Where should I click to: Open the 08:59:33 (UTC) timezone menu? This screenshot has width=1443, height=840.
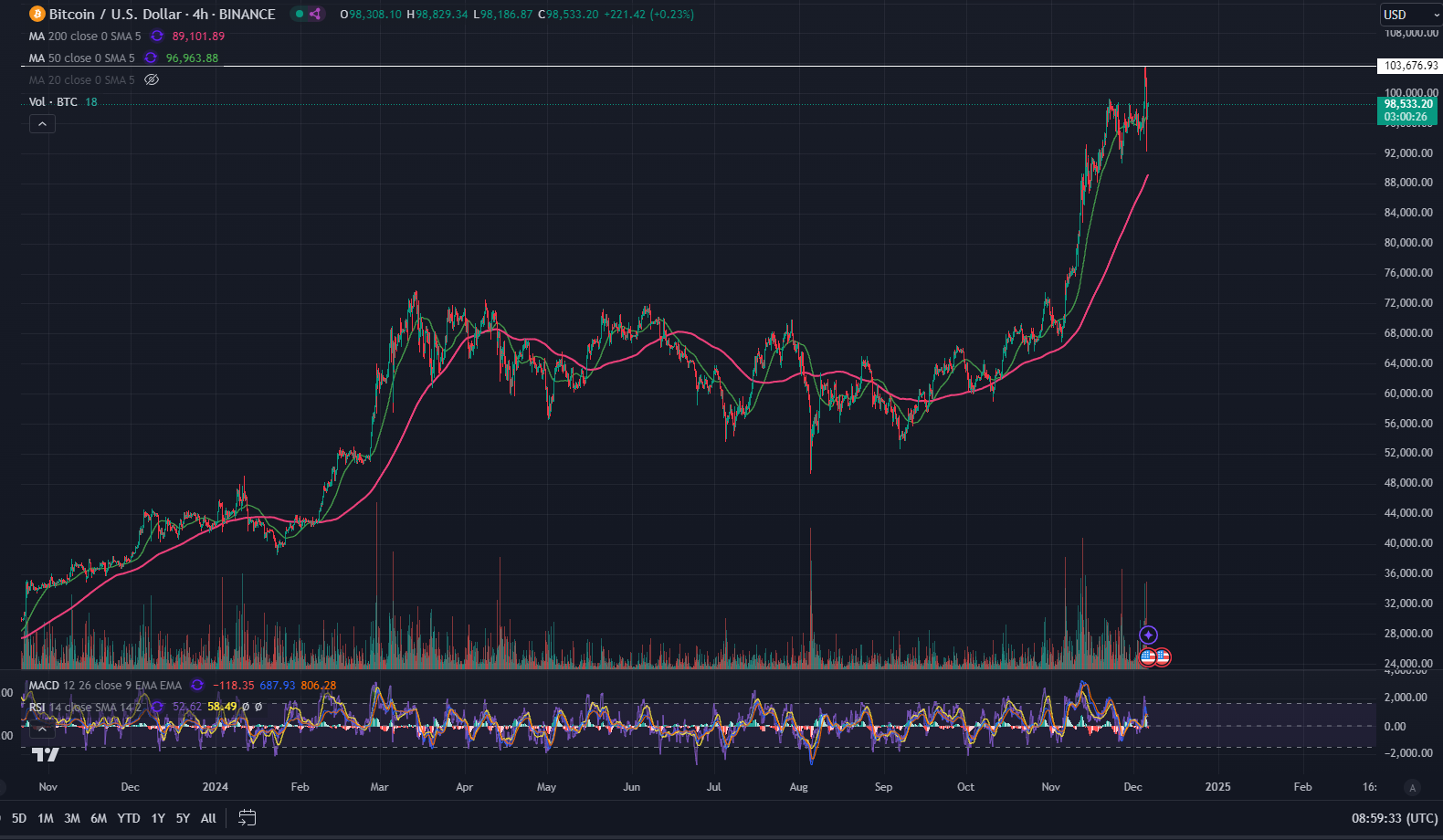coord(1395,818)
